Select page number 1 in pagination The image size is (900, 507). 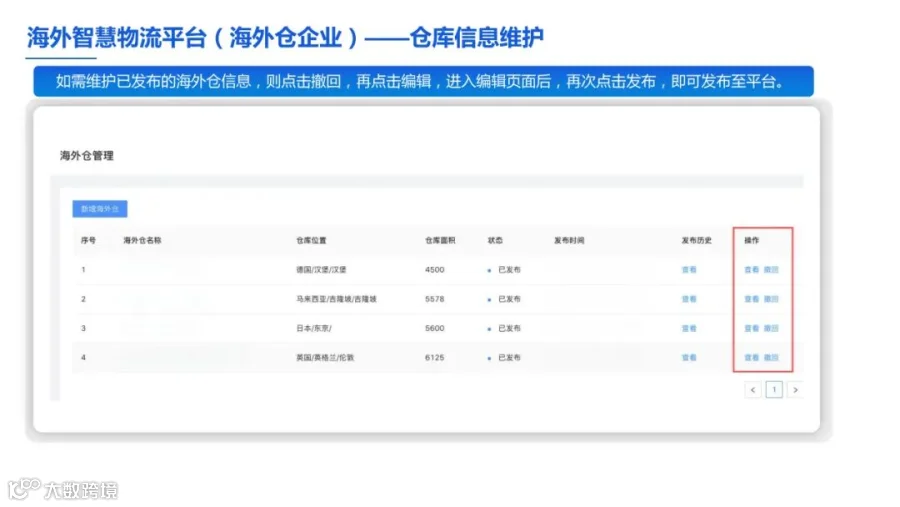[774, 390]
